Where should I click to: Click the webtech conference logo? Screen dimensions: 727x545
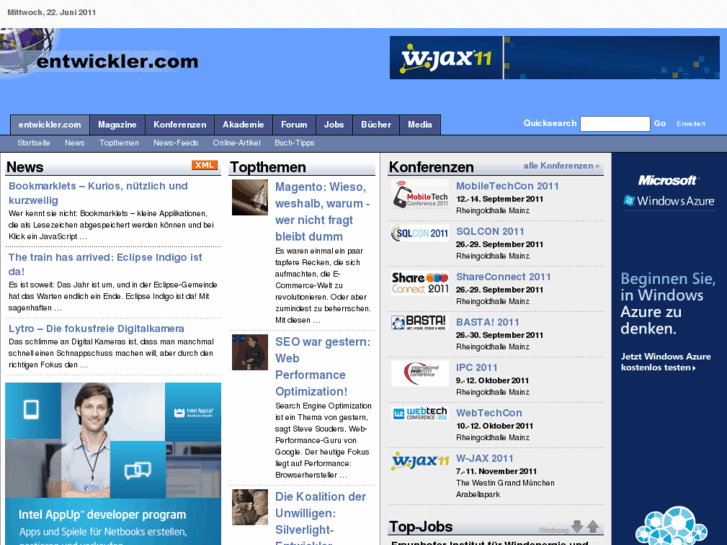[x=420, y=413]
